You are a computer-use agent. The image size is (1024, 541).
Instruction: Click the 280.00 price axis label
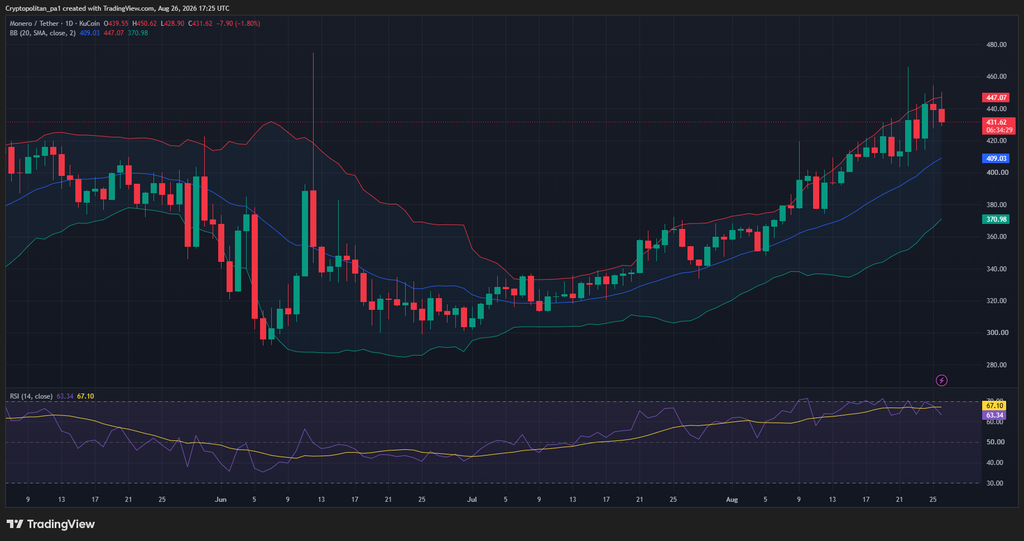[x=996, y=365]
